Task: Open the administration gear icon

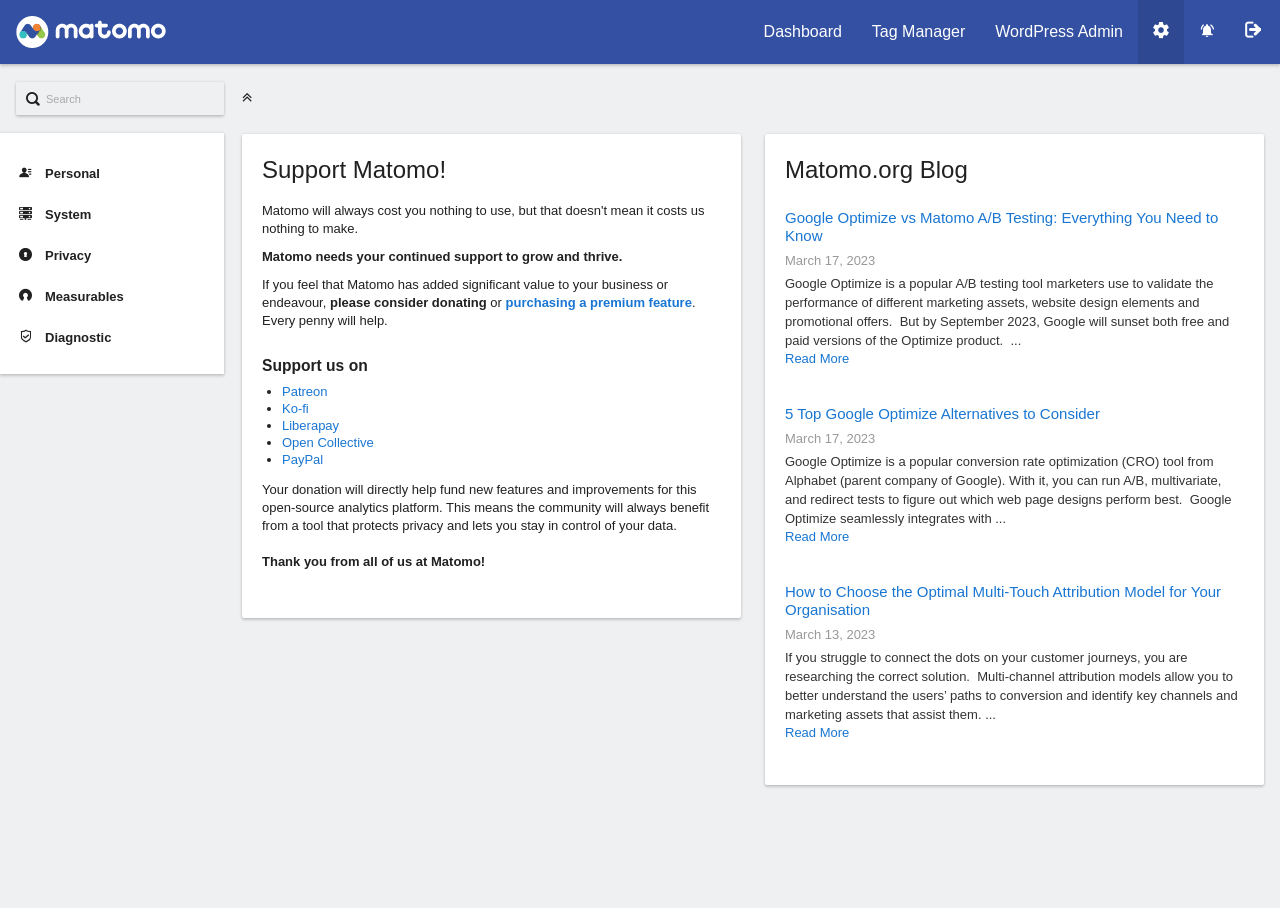Action: tap(1161, 31)
